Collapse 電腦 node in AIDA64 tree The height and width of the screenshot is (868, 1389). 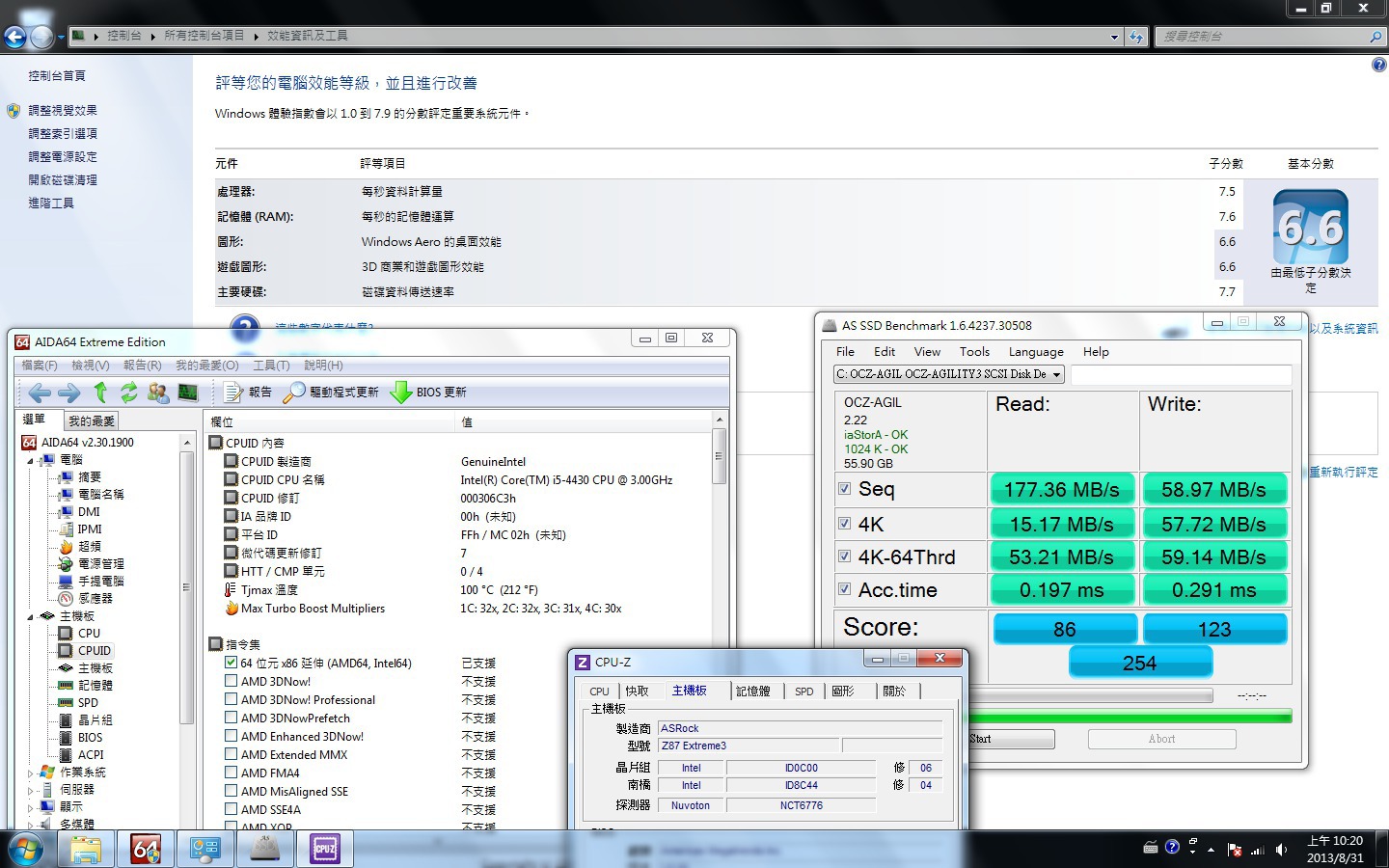pyautogui.click(x=30, y=461)
